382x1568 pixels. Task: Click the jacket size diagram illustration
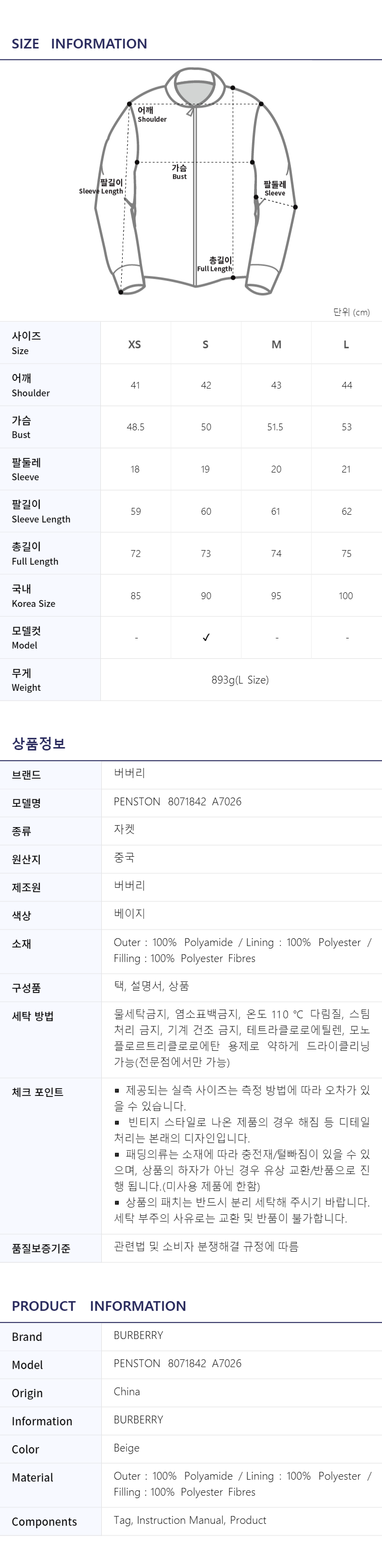[x=195, y=181]
